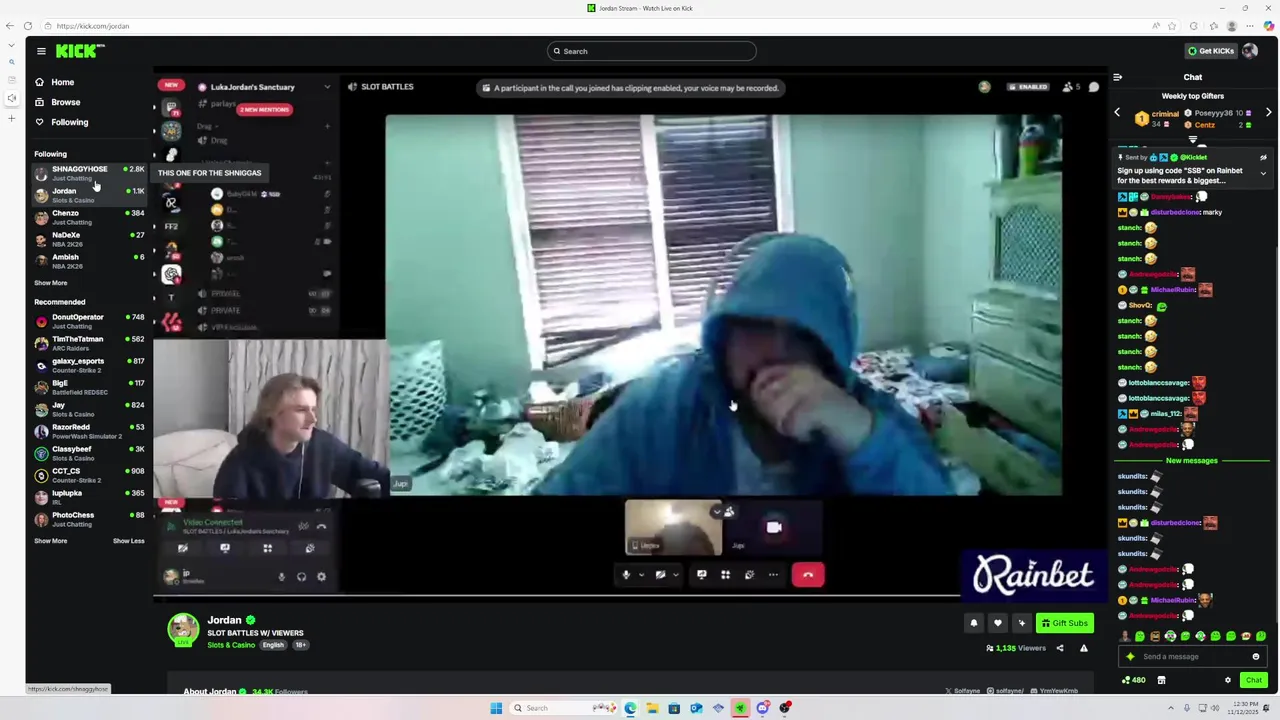
Task: Click the browser favorites star icon
Action: click(x=1174, y=26)
